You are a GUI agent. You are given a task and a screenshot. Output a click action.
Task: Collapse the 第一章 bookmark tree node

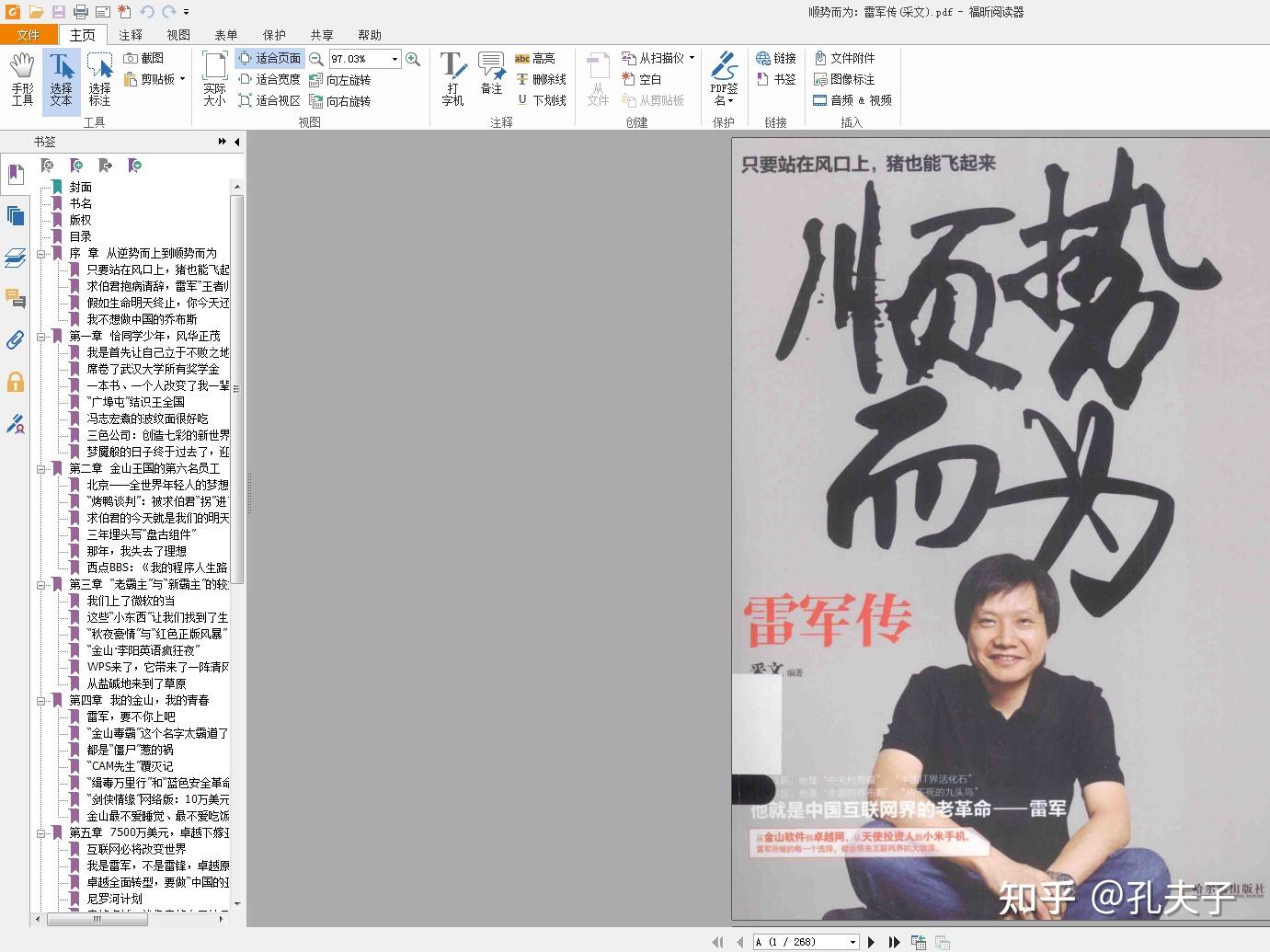[41, 336]
